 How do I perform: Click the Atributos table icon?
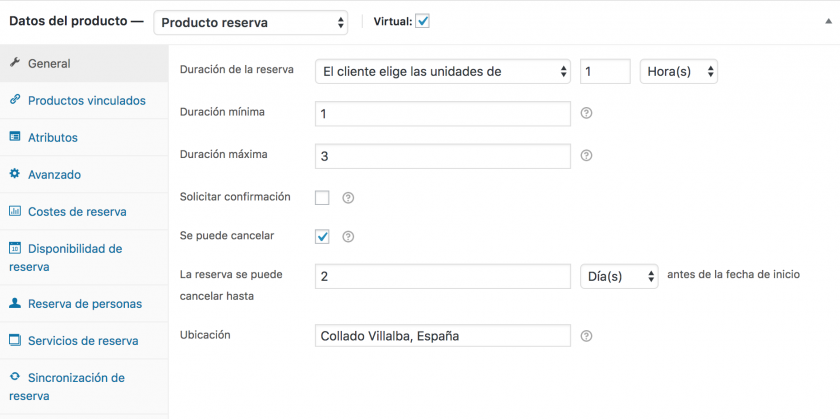(x=15, y=137)
